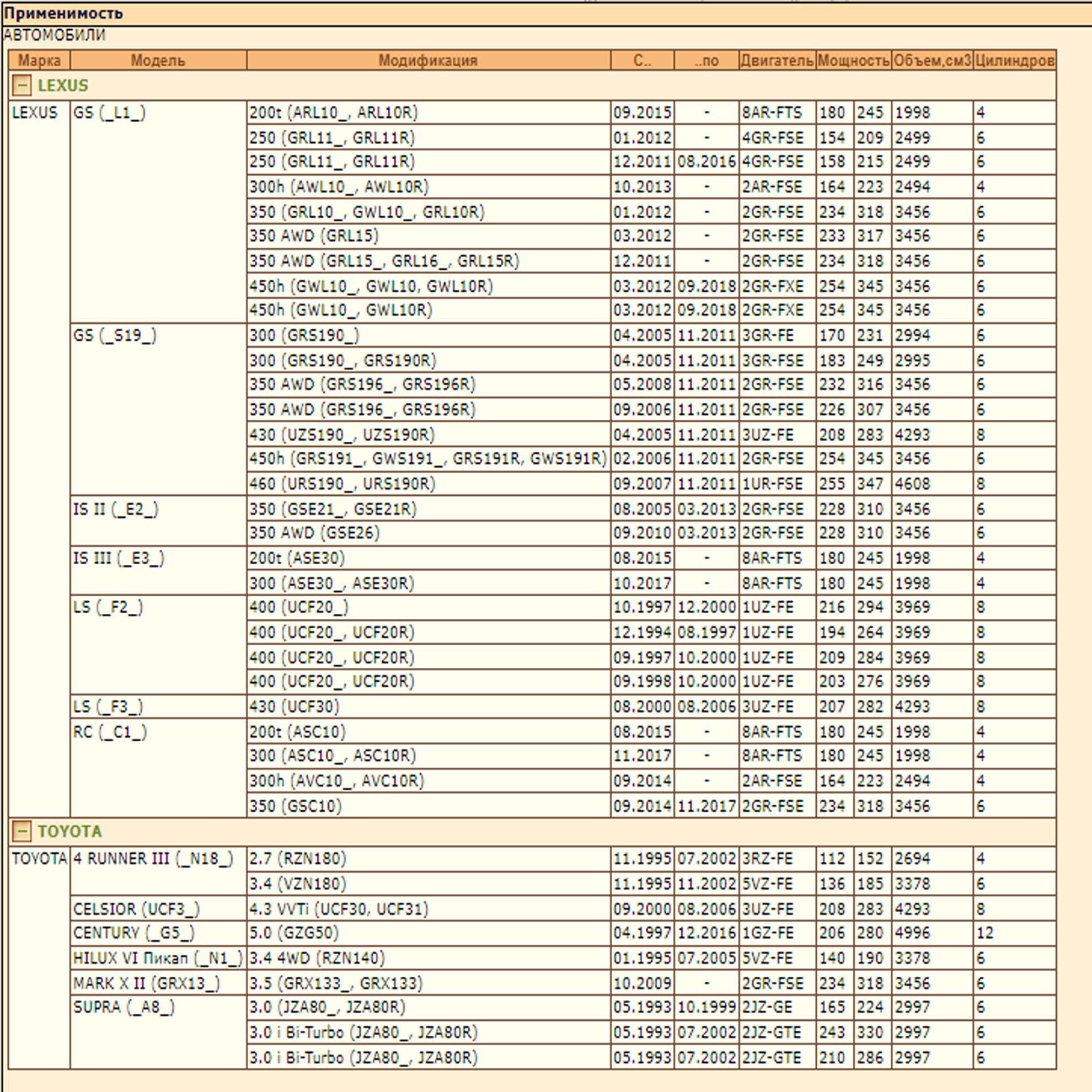Select the 200t (ARL10_, ARL10R) modification row
This screenshot has width=1092, height=1092.
[333, 113]
